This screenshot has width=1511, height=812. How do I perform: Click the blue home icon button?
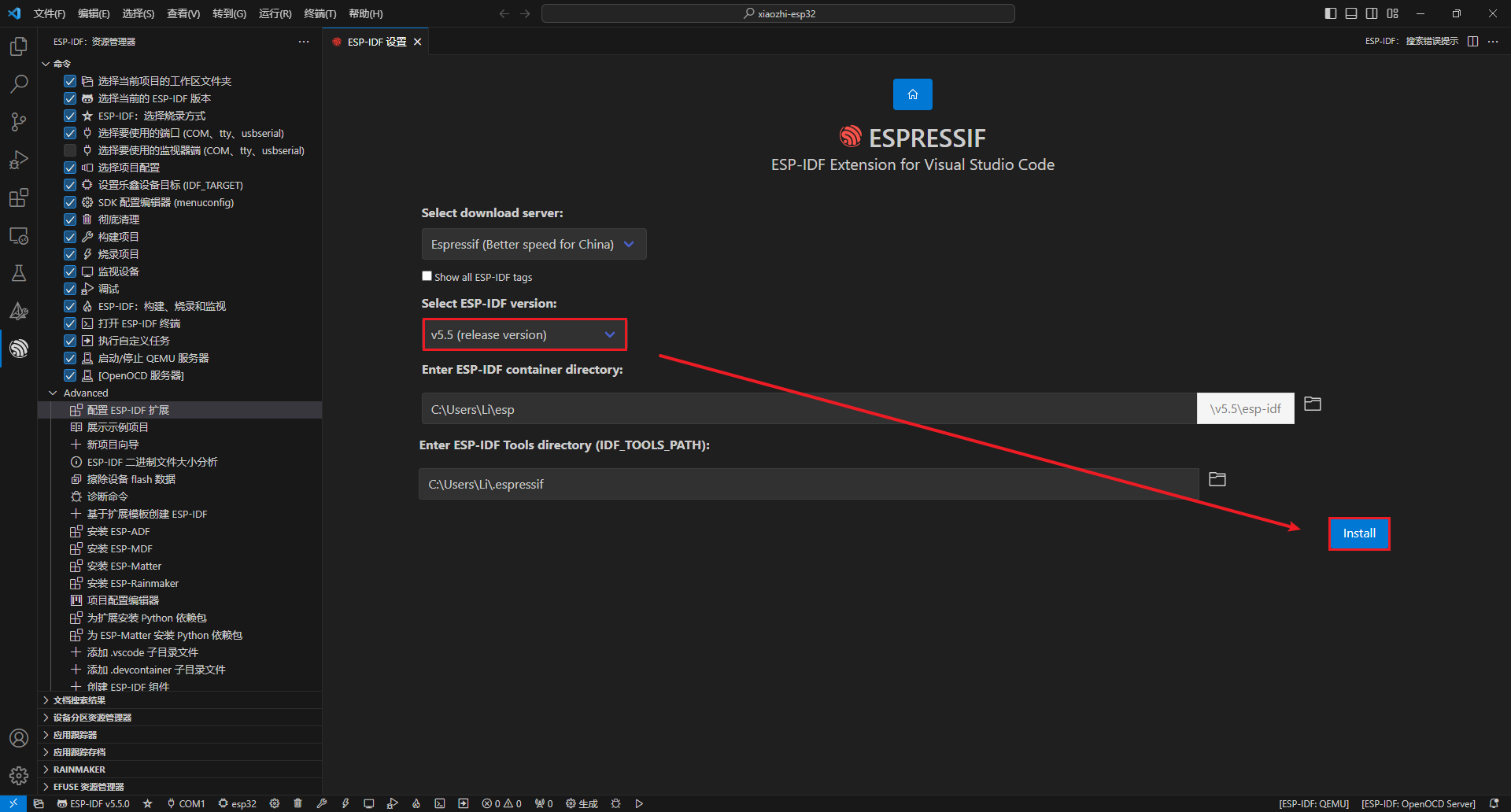click(912, 94)
